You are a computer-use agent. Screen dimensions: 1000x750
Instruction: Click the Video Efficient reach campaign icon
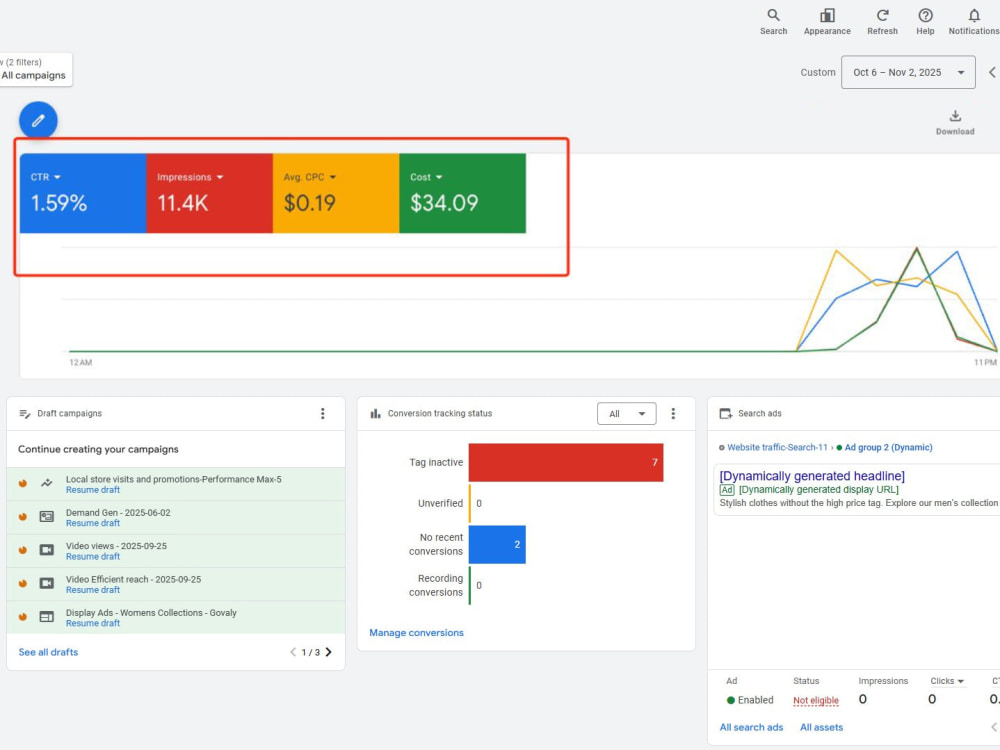click(47, 583)
